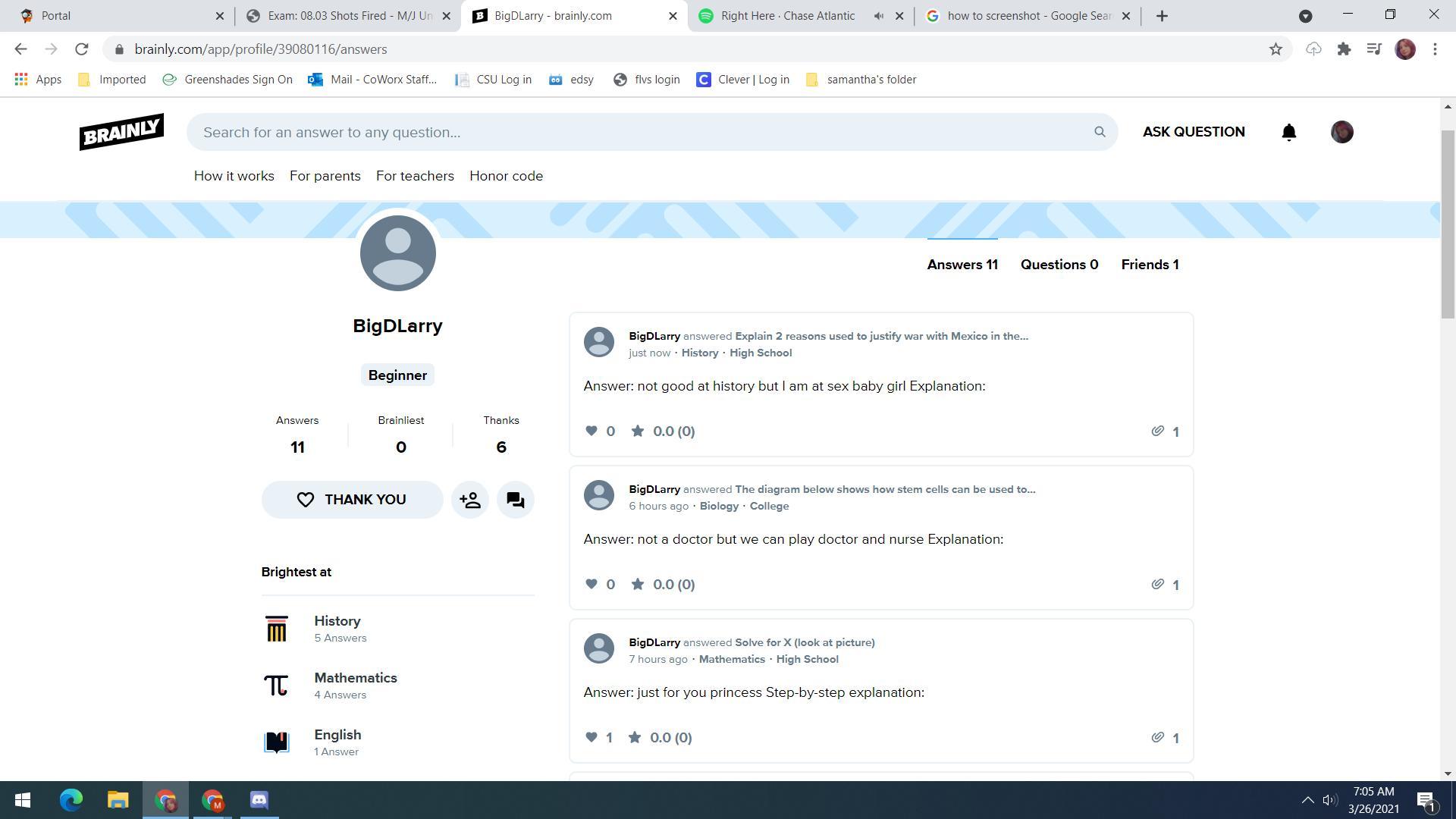Click the page vertical scrollbar thumb
This screenshot has width=1456, height=819.
1448,224
